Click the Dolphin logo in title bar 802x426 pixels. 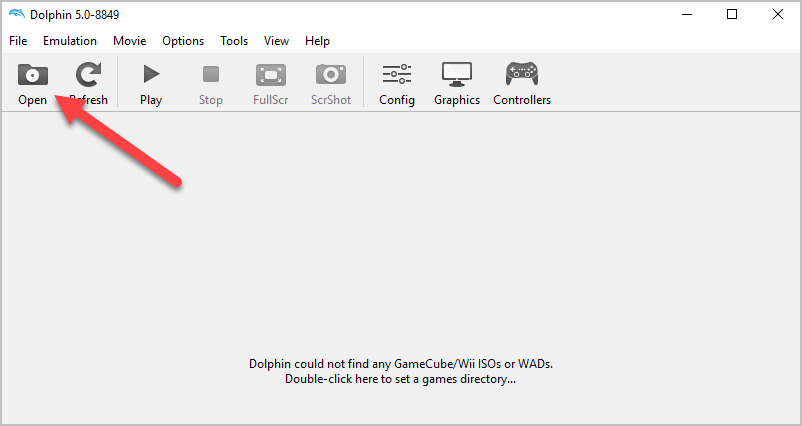click(x=16, y=14)
